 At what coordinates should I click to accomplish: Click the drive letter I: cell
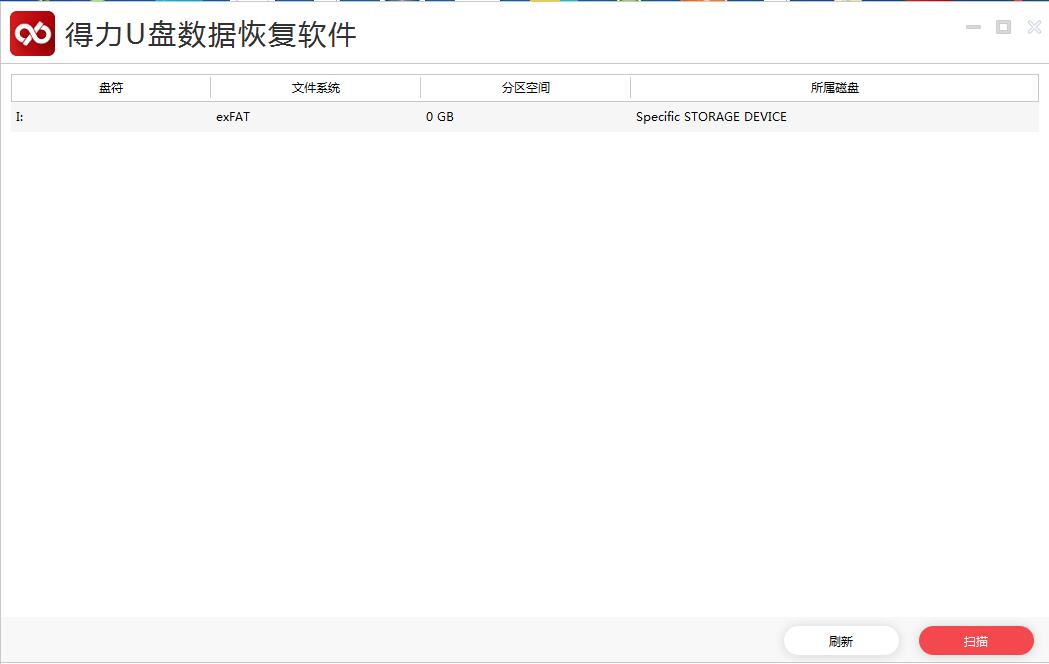tap(17, 116)
